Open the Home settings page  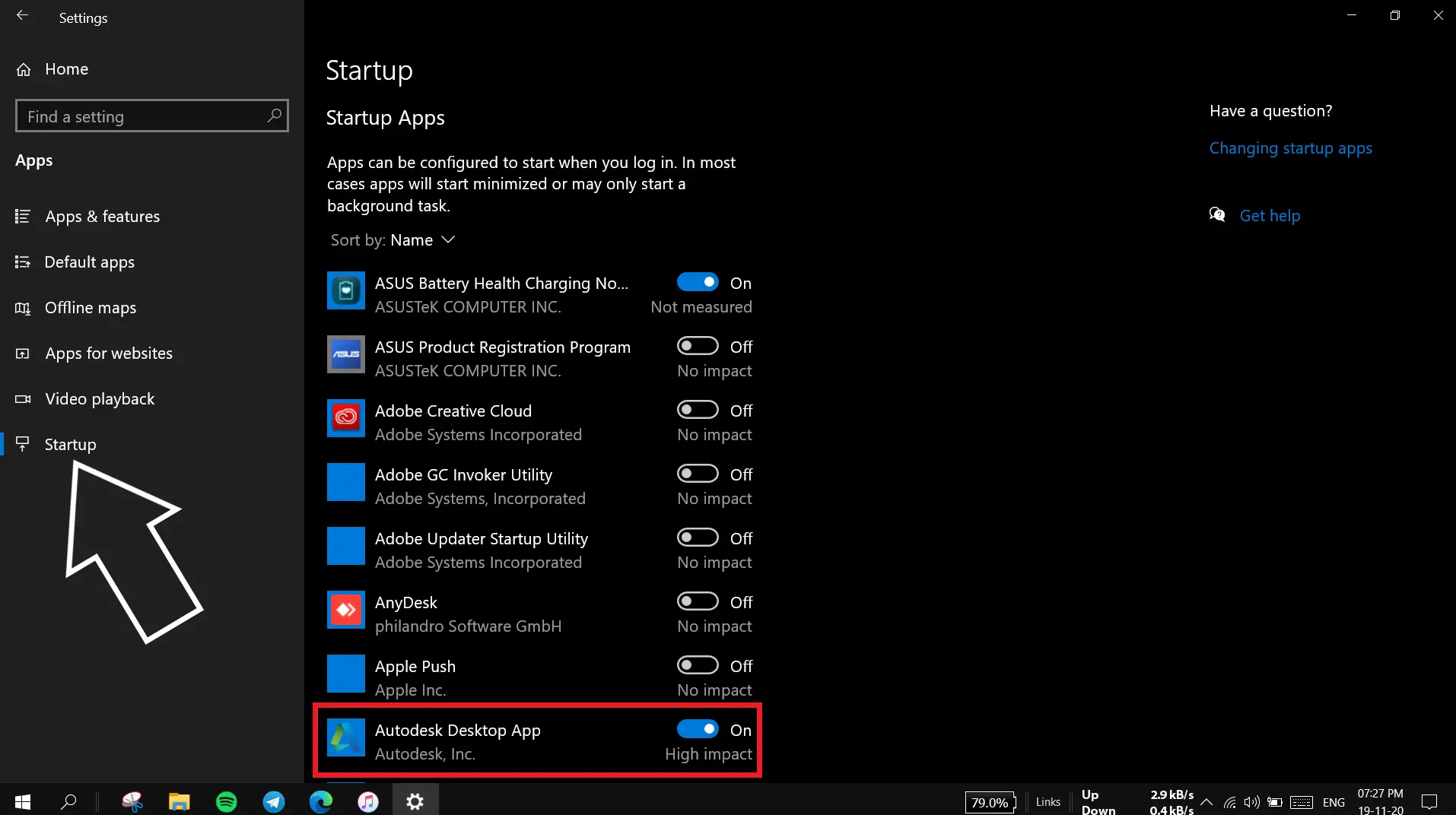(x=66, y=69)
